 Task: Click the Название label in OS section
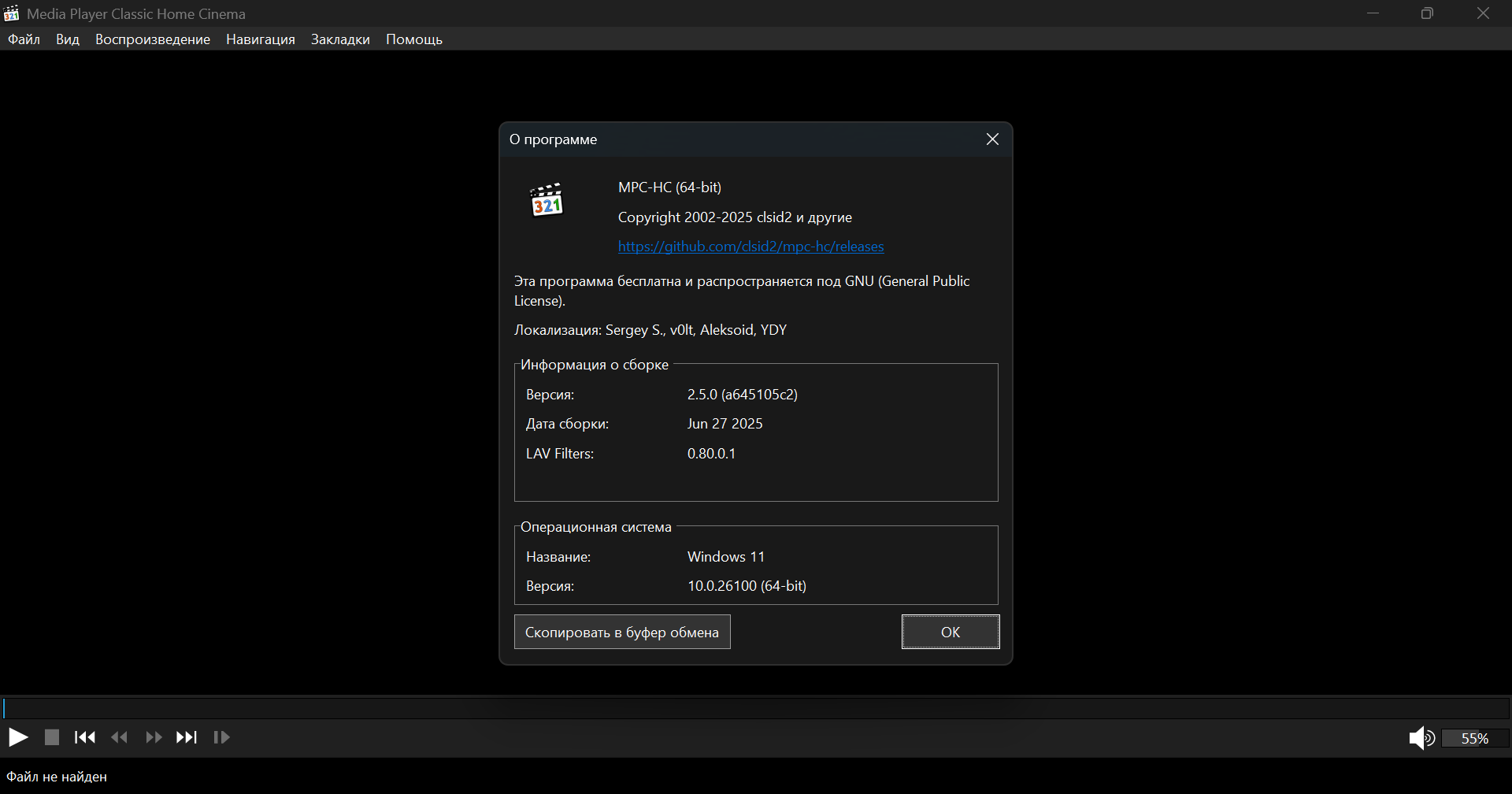tap(558, 557)
